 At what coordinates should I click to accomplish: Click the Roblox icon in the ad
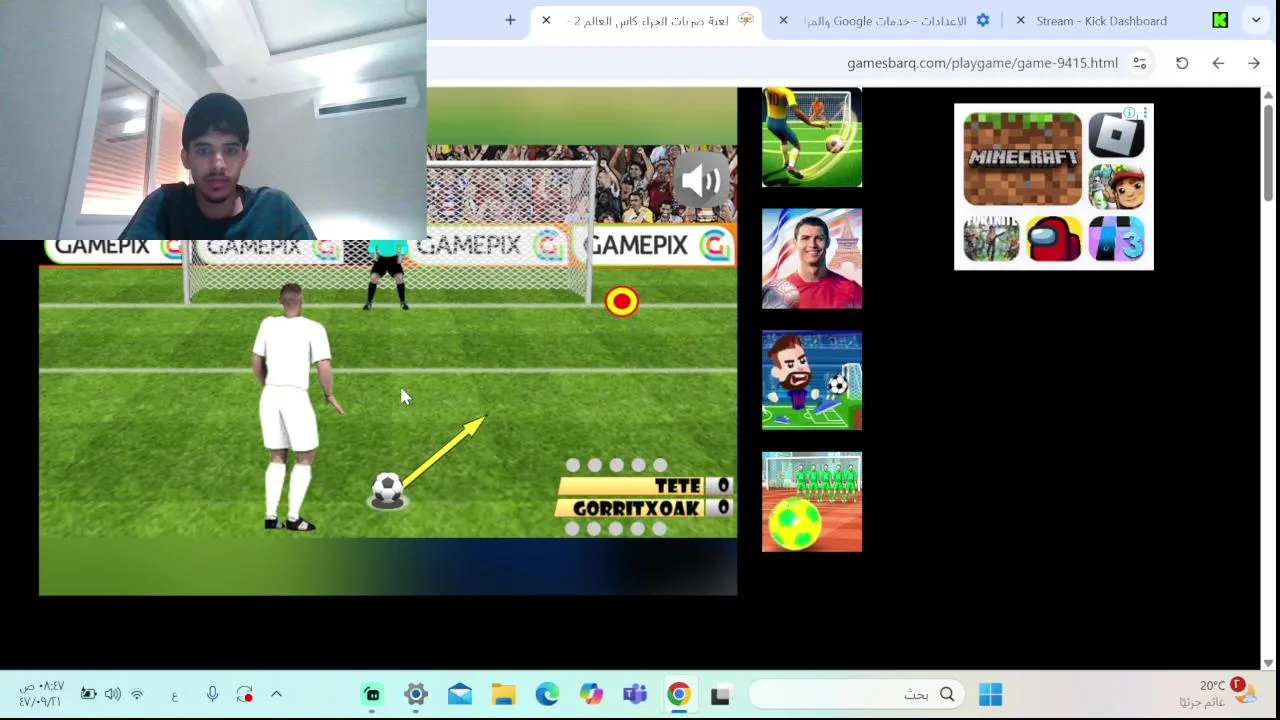pos(1116,135)
